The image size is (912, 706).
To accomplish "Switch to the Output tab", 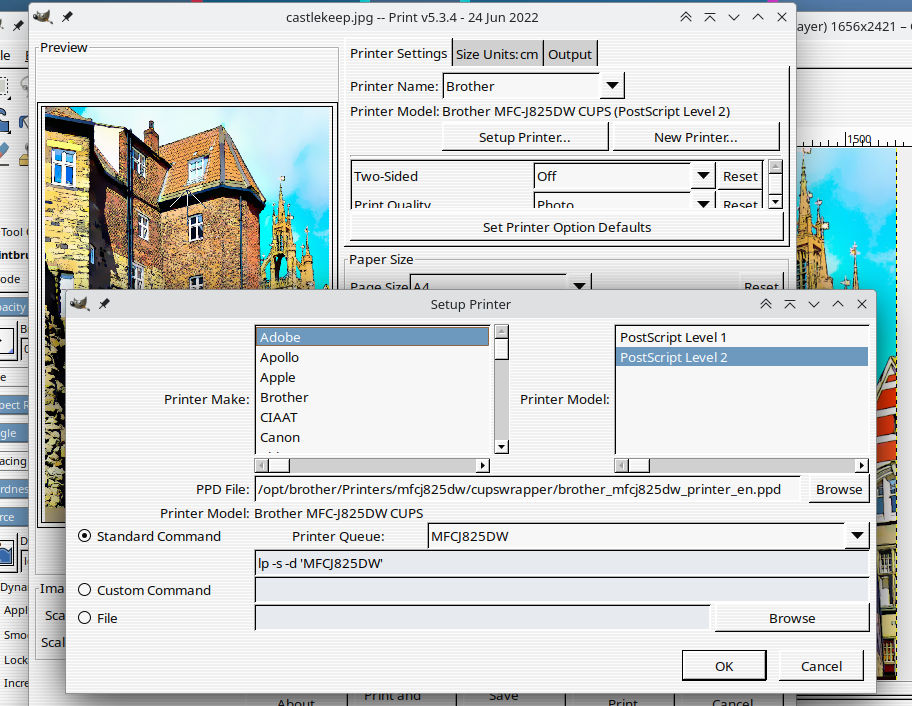I will point(570,54).
